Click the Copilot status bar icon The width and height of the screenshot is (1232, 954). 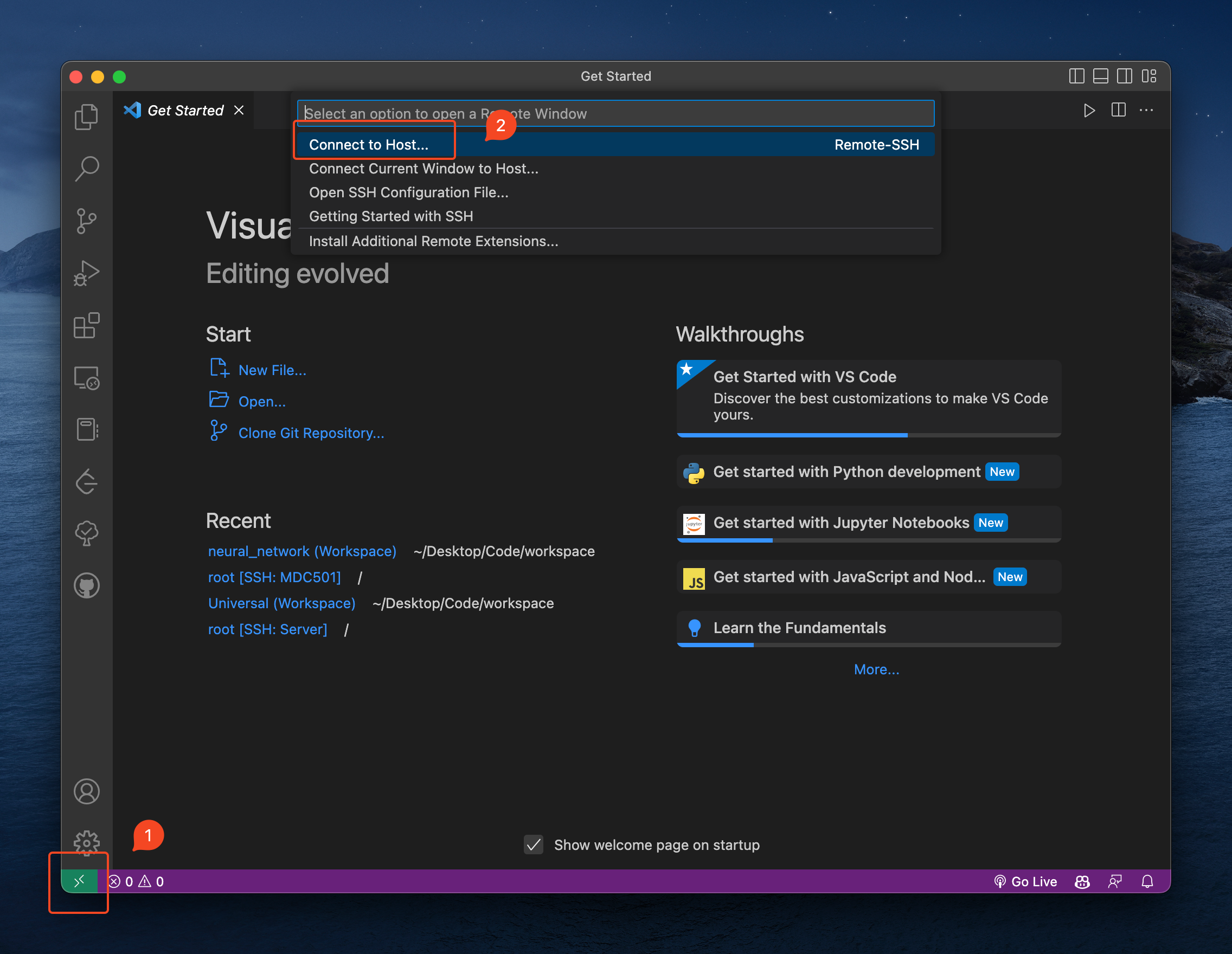pos(1082,881)
